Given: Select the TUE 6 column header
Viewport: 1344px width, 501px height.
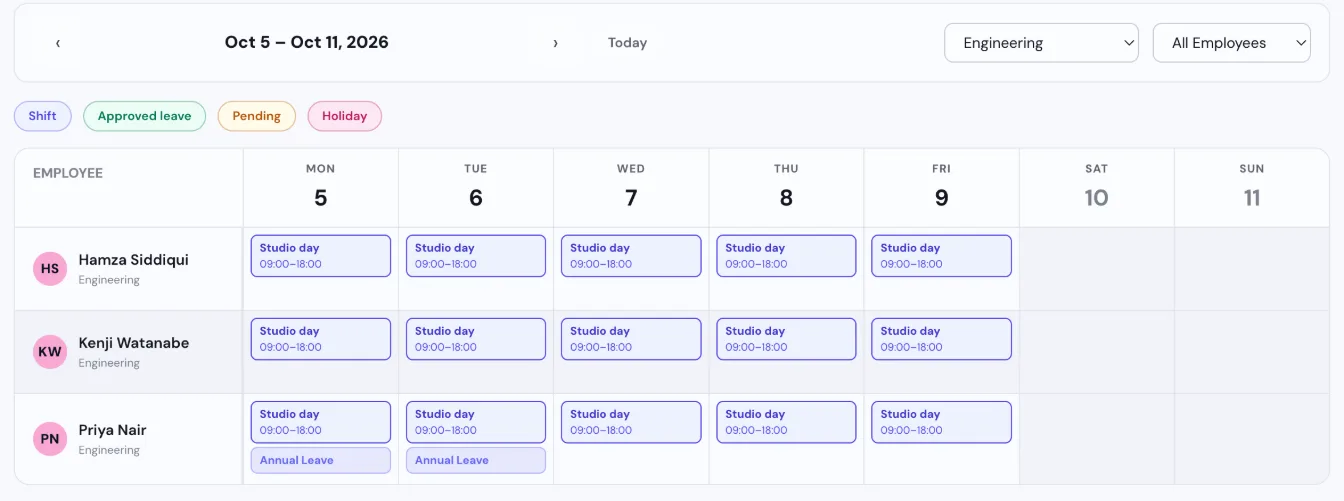Looking at the screenshot, I should (476, 187).
